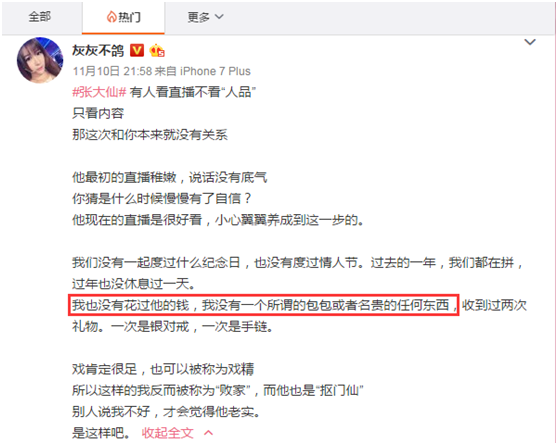Click the line 戏肯定很足
This screenshot has width=558, height=445.
click(163, 369)
